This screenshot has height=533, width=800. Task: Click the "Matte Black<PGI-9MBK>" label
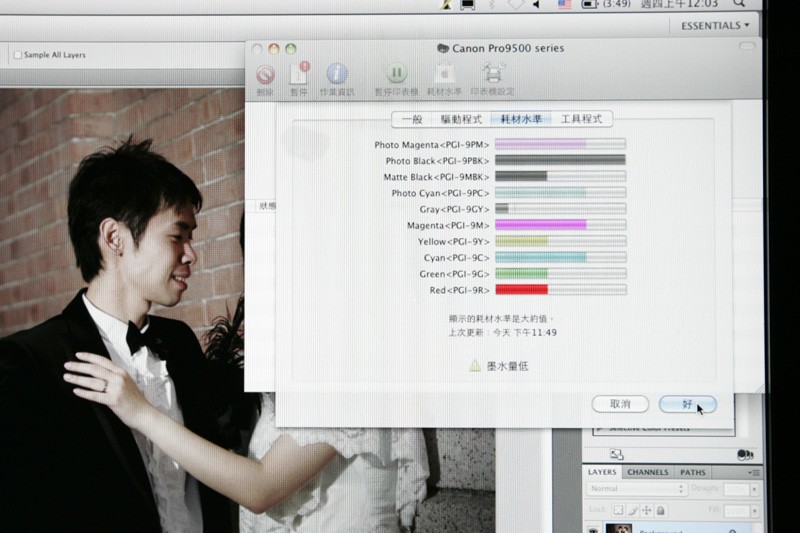(436, 177)
